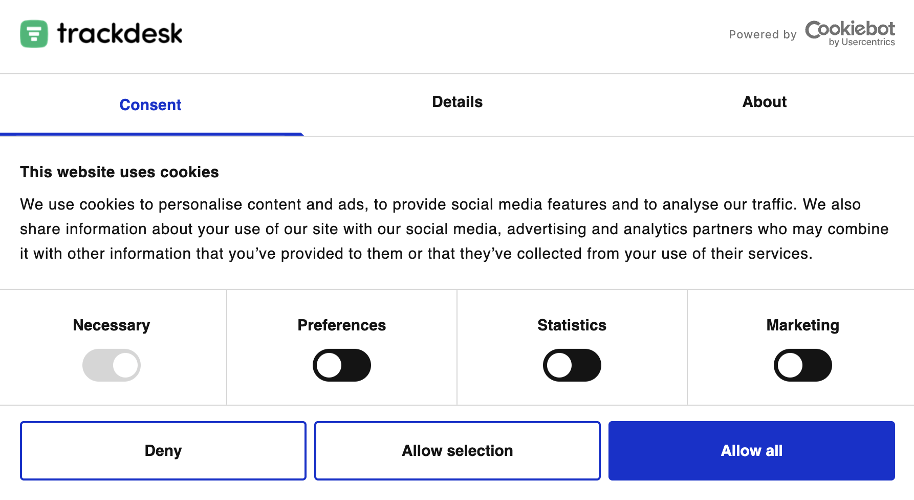
Task: Switch to the Consent tab
Action: click(x=150, y=105)
